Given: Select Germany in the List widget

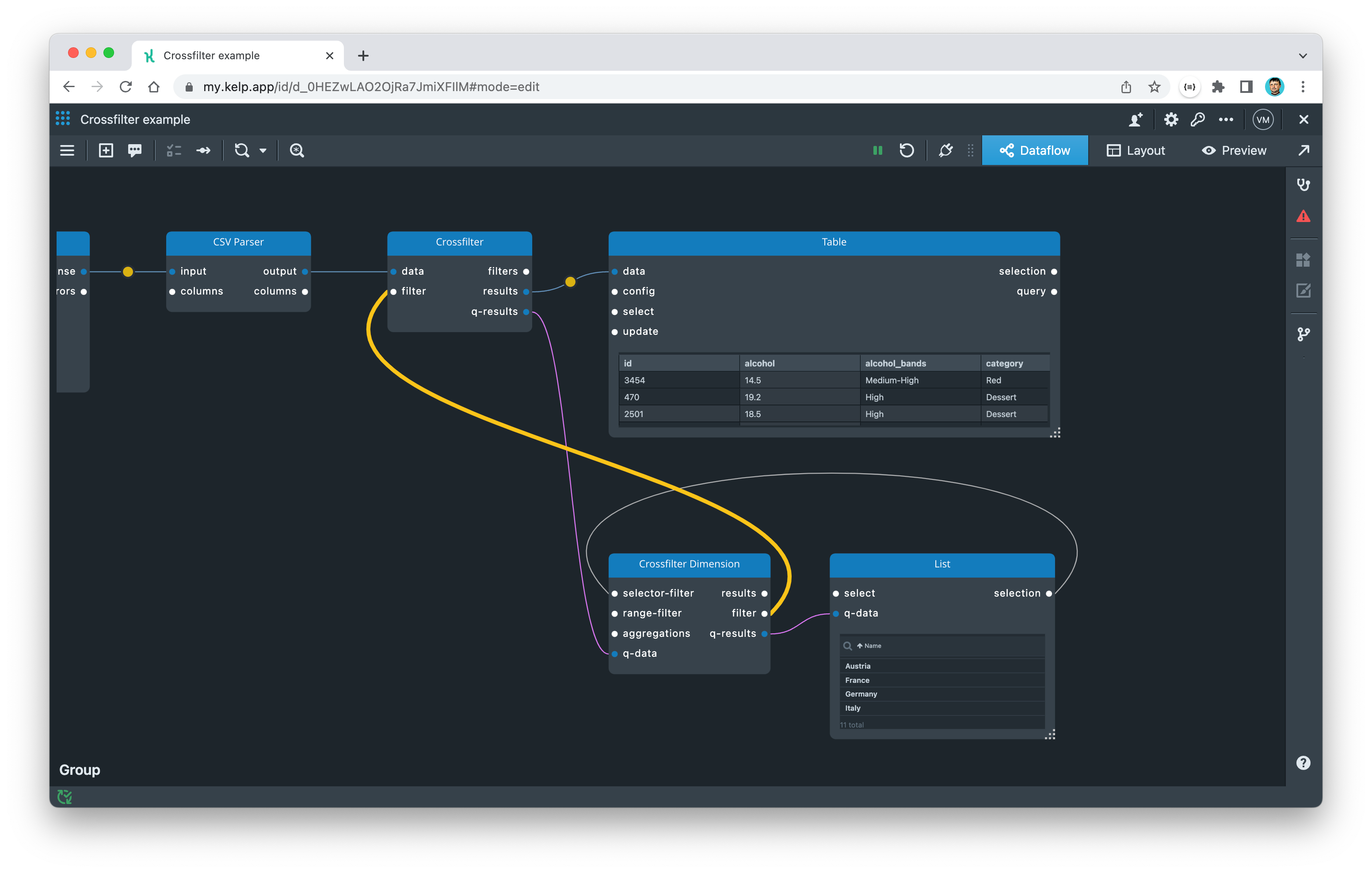Looking at the screenshot, I should tap(861, 694).
